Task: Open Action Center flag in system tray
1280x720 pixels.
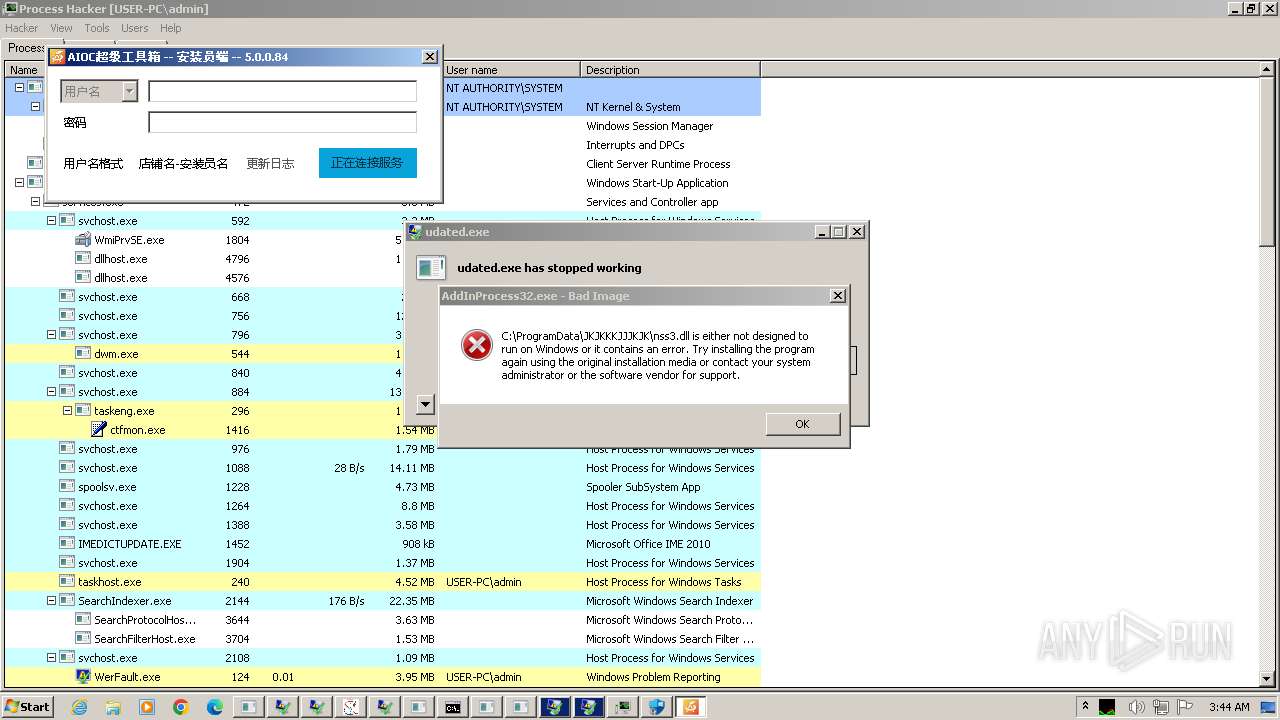Action: click(1185, 707)
